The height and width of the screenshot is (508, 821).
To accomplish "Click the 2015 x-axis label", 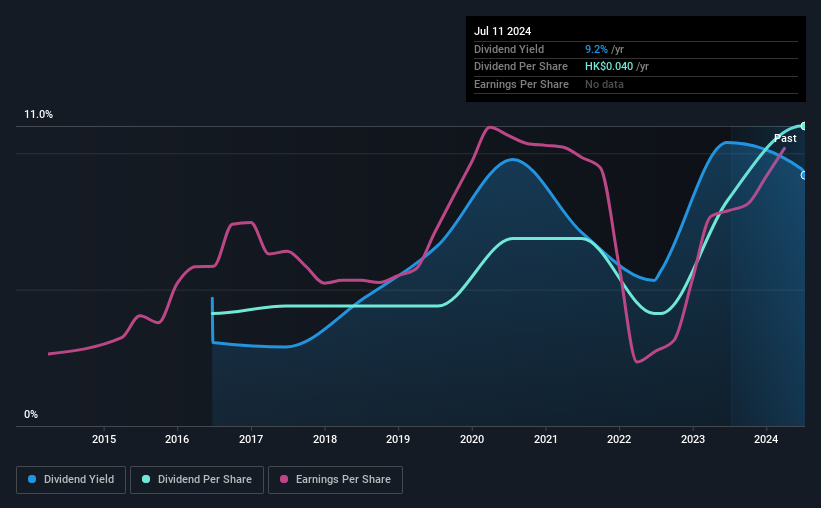I will [104, 439].
